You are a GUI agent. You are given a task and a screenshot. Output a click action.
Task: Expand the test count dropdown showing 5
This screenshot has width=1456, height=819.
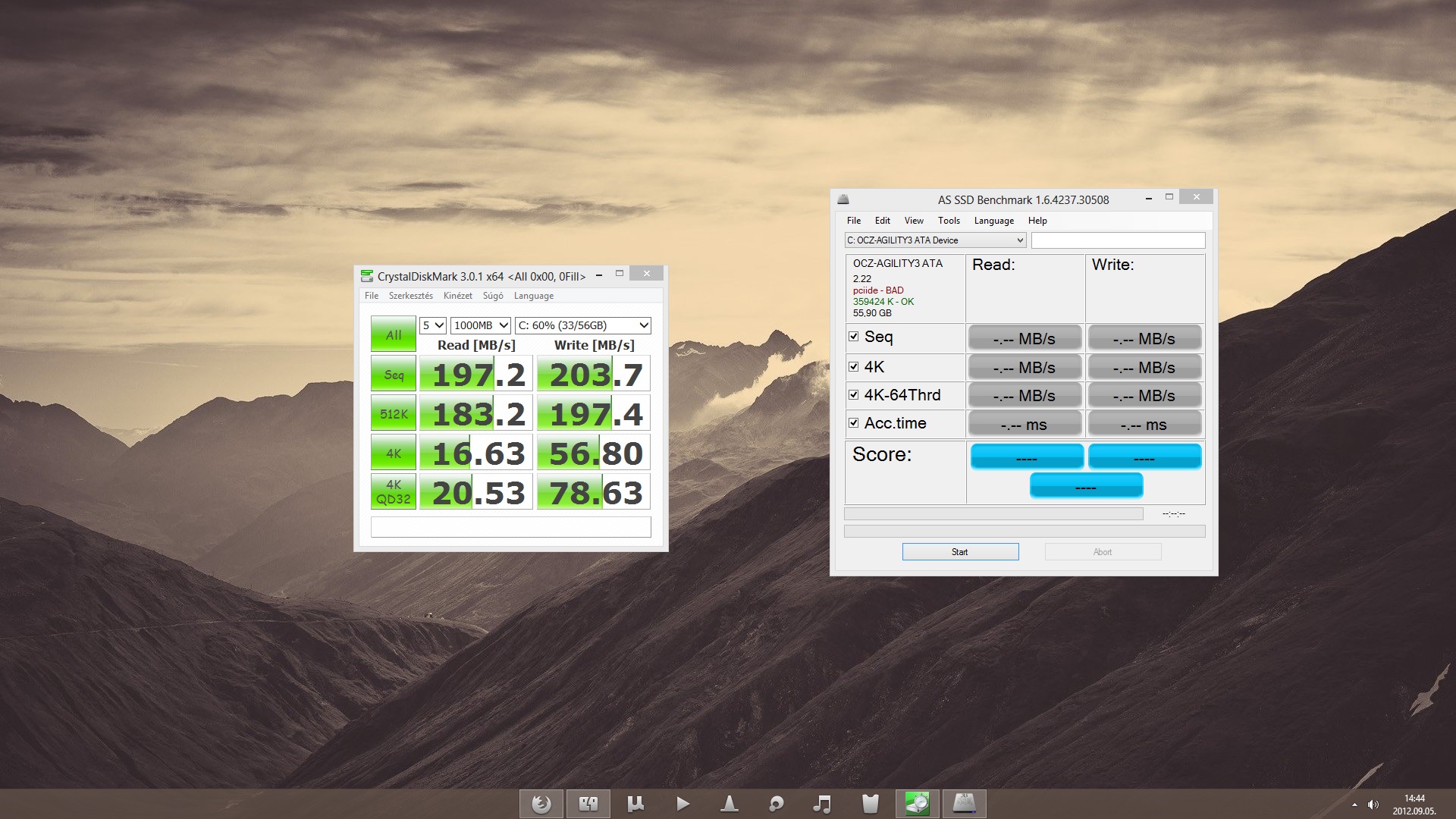click(x=433, y=325)
